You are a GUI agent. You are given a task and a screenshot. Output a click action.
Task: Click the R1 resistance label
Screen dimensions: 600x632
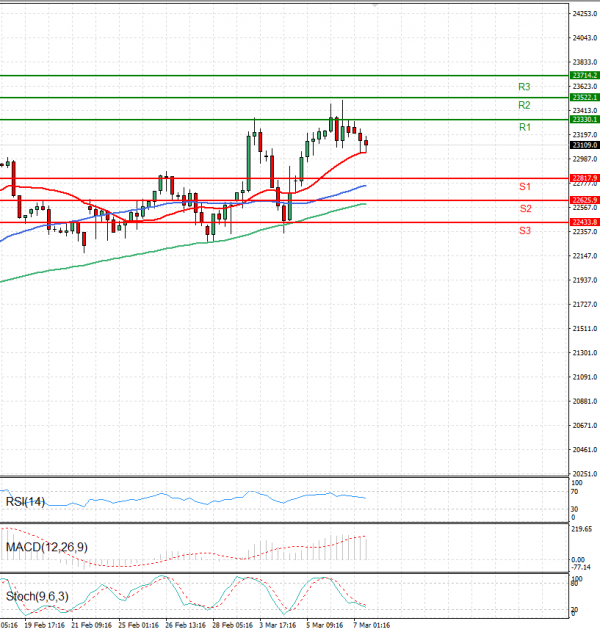(525, 127)
